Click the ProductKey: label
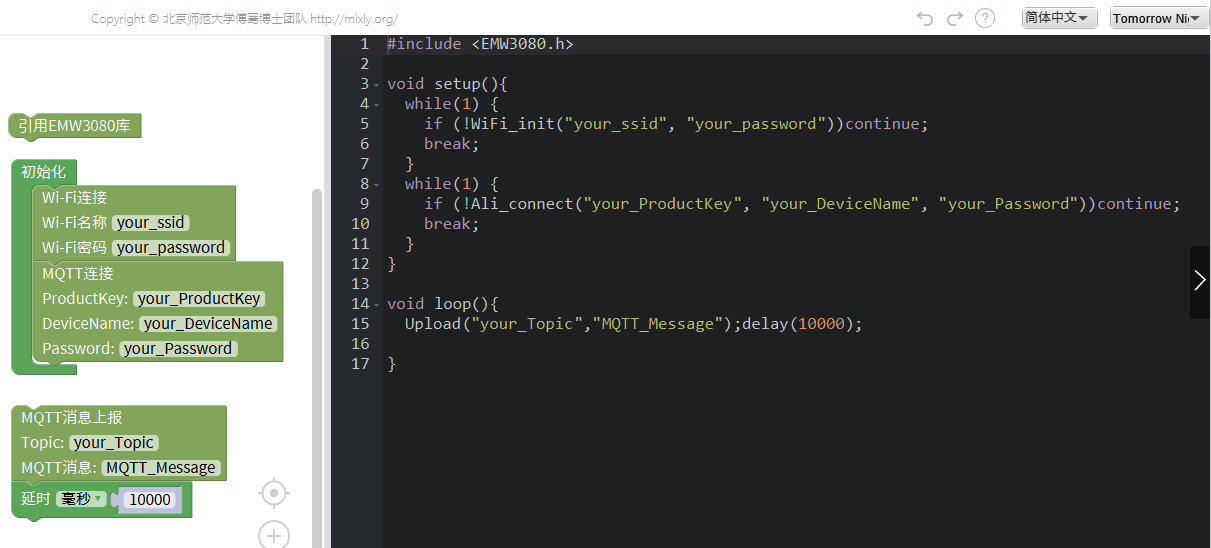 tap(85, 299)
